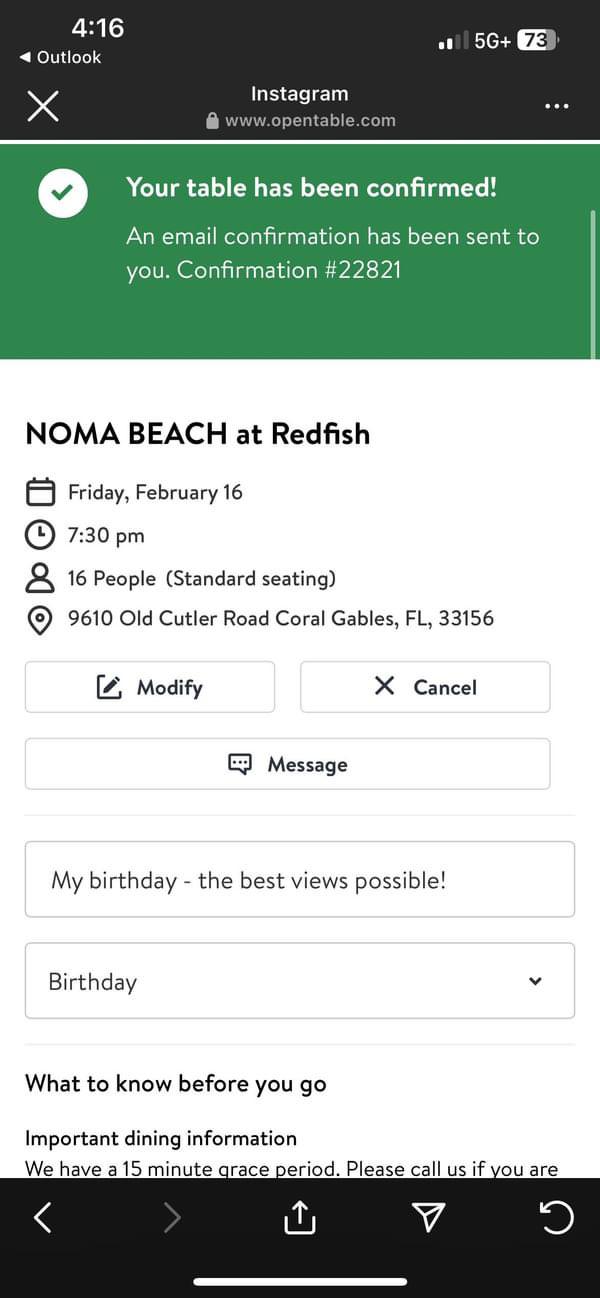
Task: Click the dropdown chevron arrow
Action: coord(535,981)
